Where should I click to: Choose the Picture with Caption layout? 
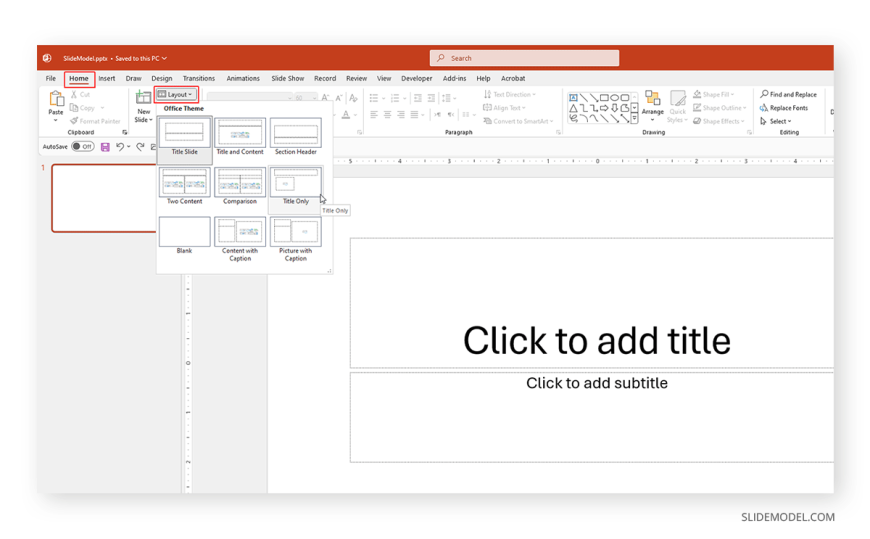(x=296, y=239)
